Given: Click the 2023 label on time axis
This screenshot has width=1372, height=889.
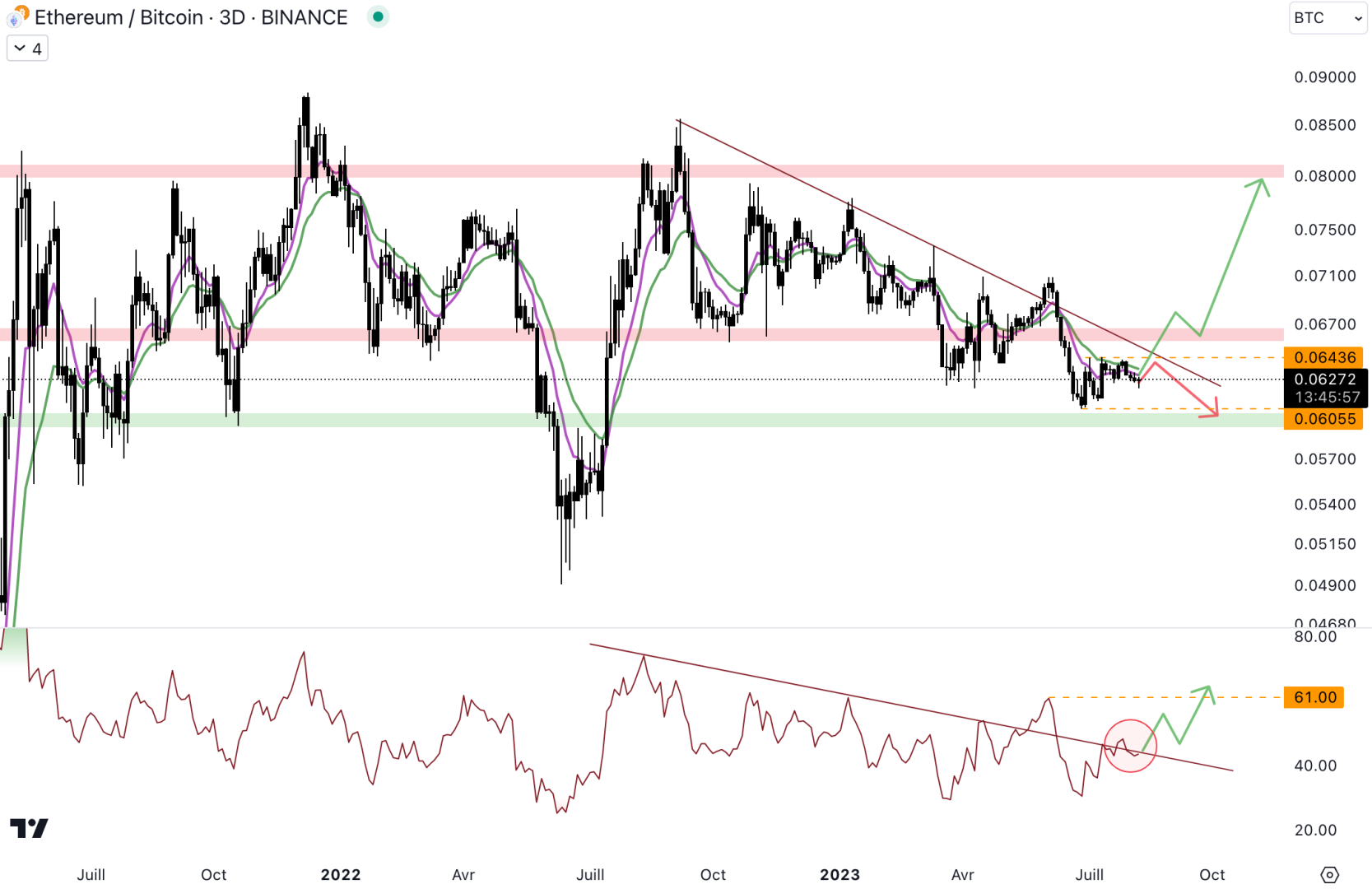Looking at the screenshot, I should pos(839,874).
